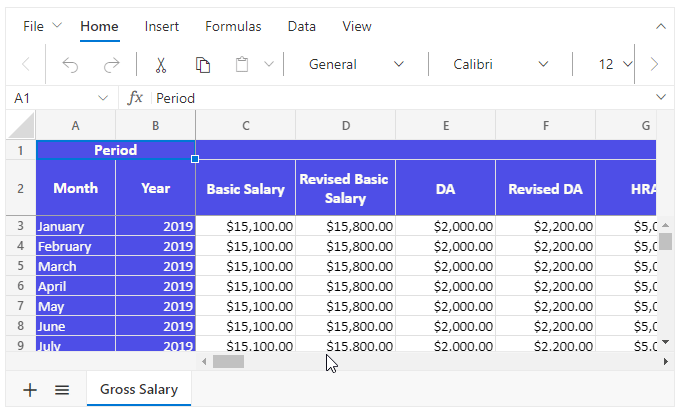Copy selection using the copy icon
The width and height of the screenshot is (683, 416).
[203, 65]
